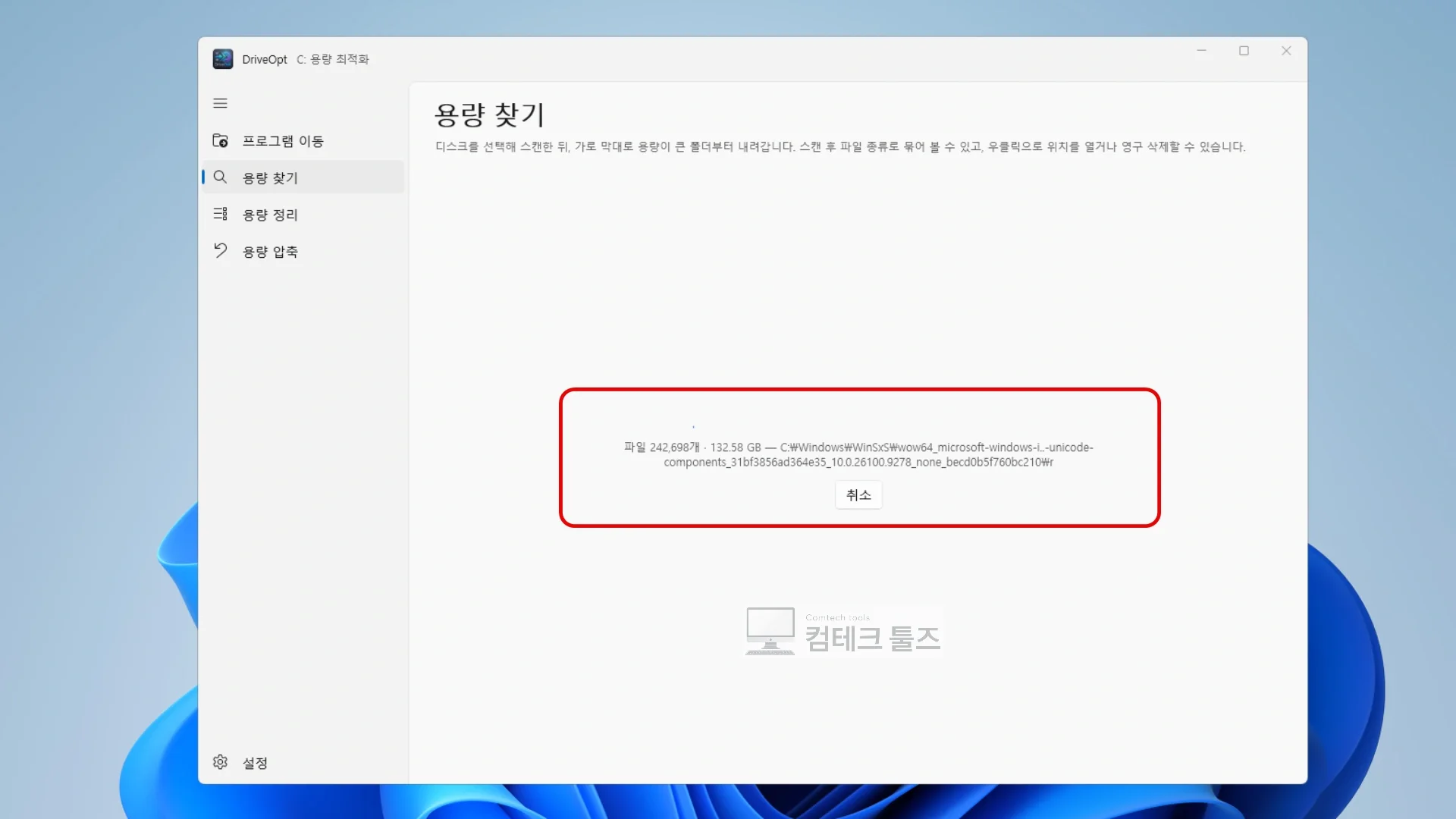The width and height of the screenshot is (1456, 819).
Task: Close the DriveOpt window
Action: click(x=1286, y=51)
